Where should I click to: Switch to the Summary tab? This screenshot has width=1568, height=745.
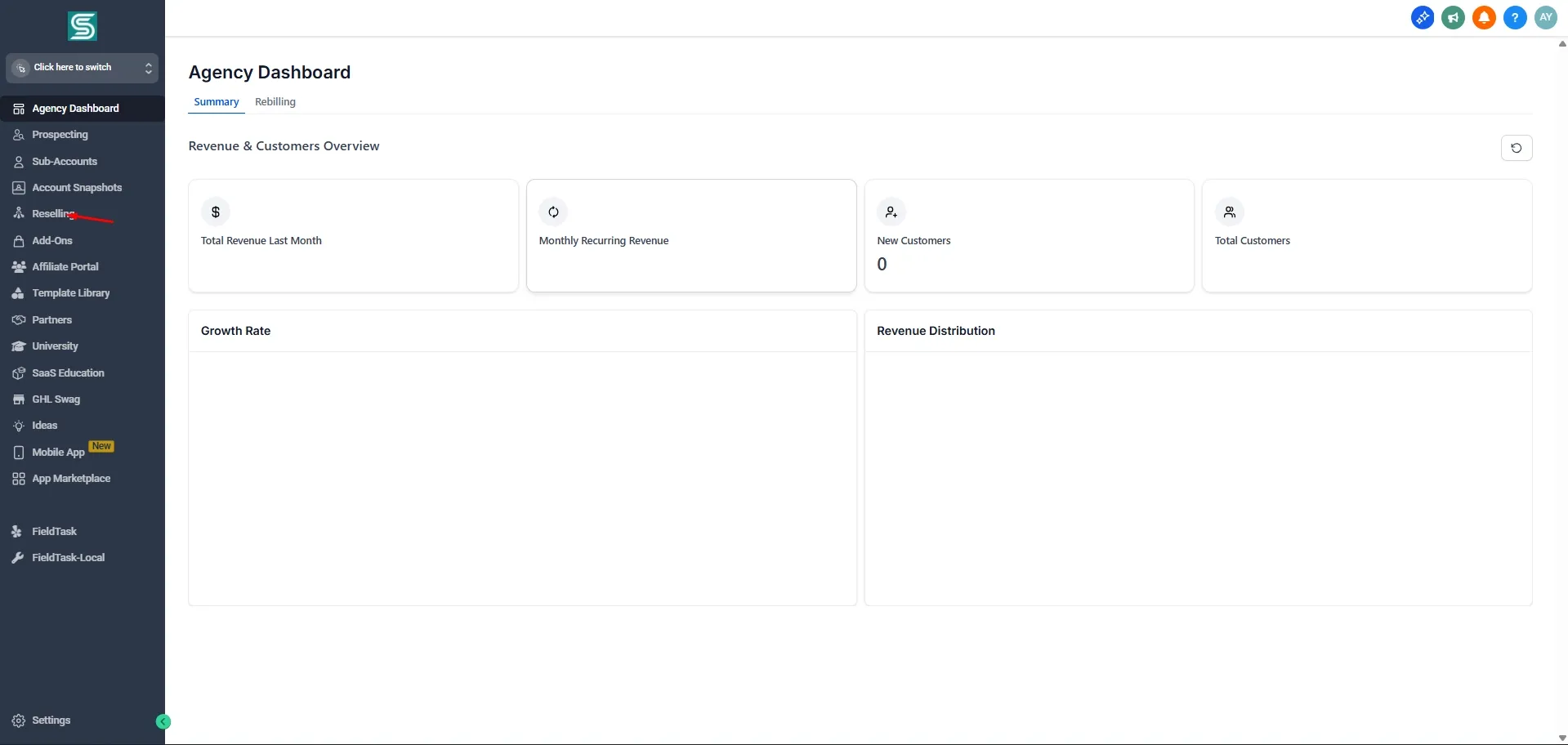pyautogui.click(x=217, y=102)
